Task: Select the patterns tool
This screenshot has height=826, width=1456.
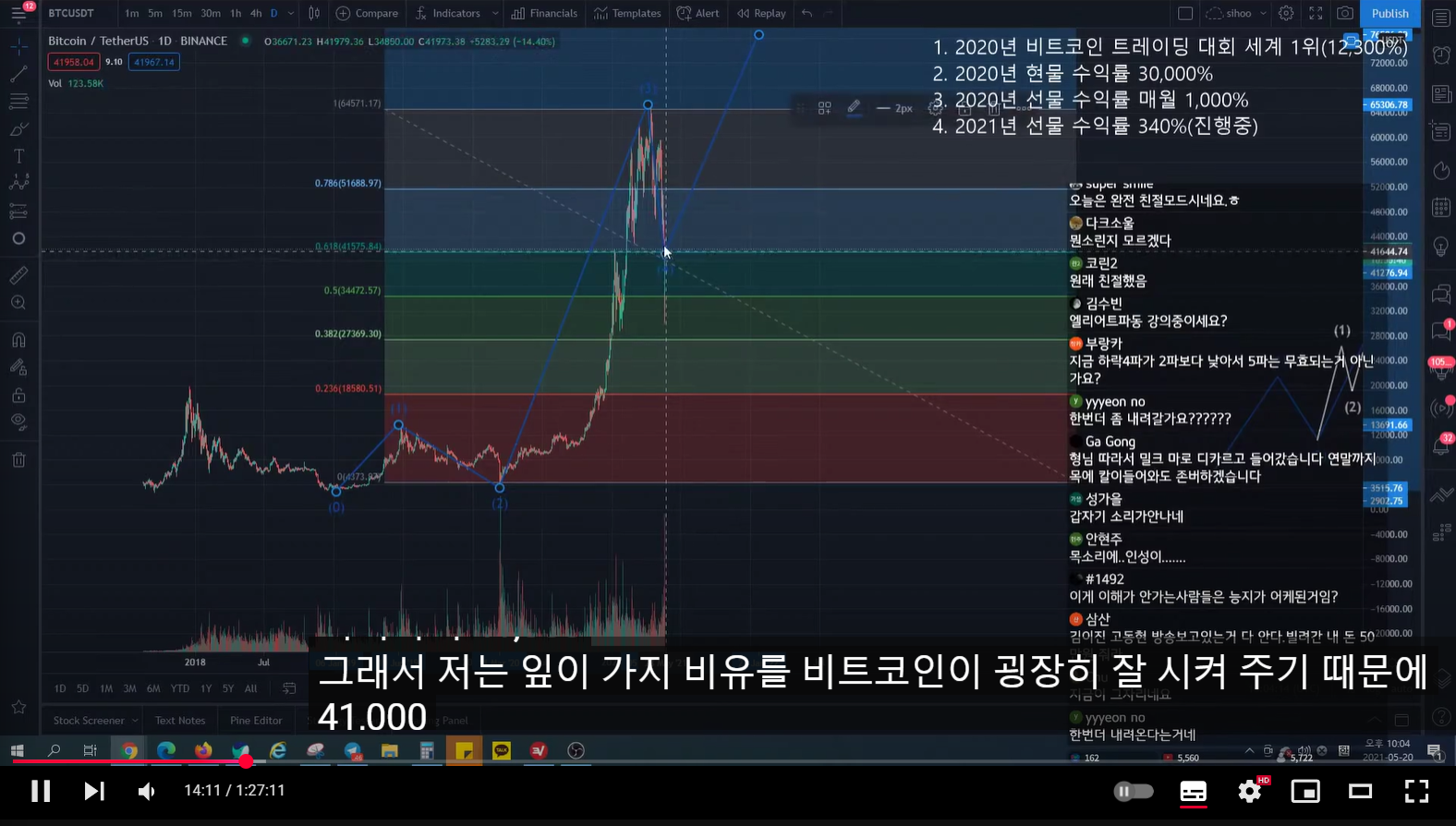Action: pyautogui.click(x=18, y=183)
